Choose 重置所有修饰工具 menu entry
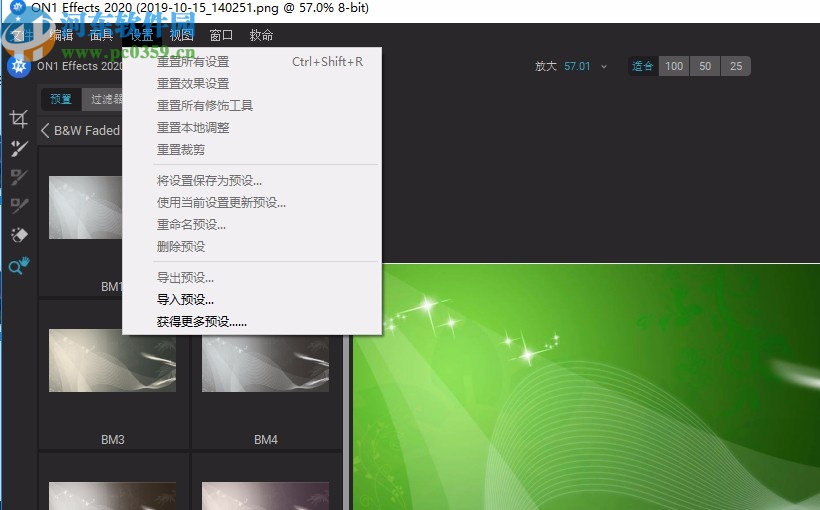 point(252,106)
